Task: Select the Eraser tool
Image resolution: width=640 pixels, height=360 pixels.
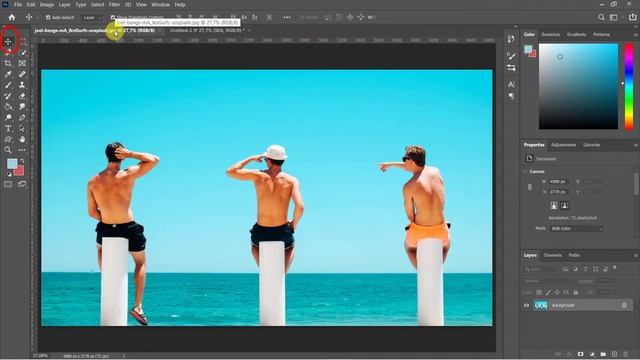Action: [22, 96]
